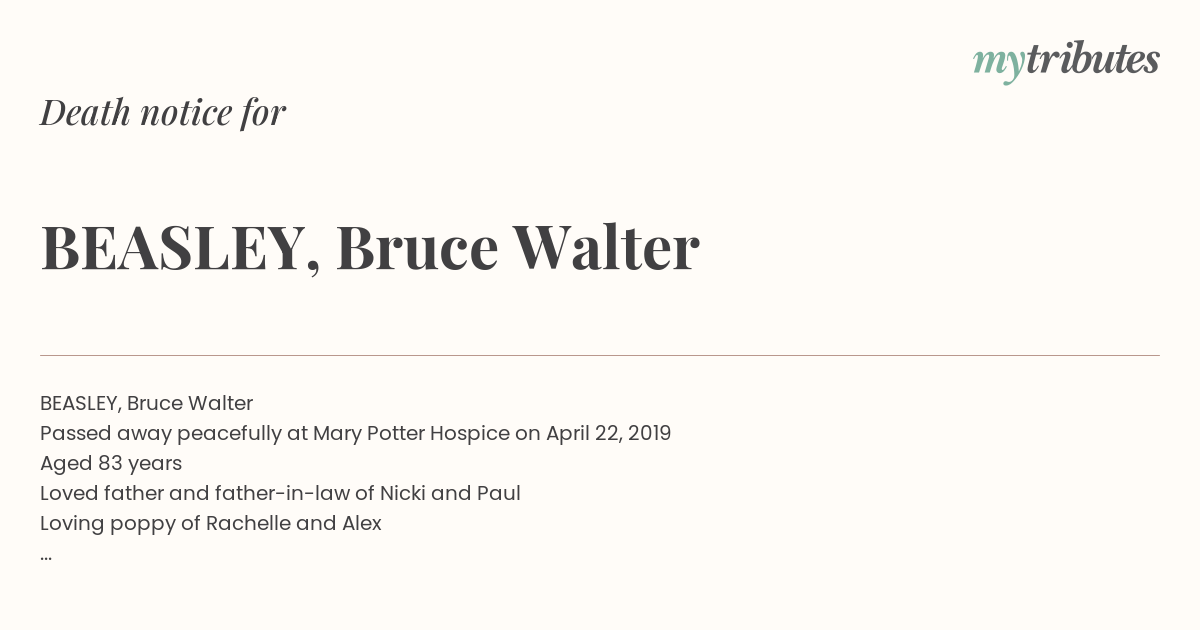
Task: Click the mytributes logo
Action: click(1066, 60)
